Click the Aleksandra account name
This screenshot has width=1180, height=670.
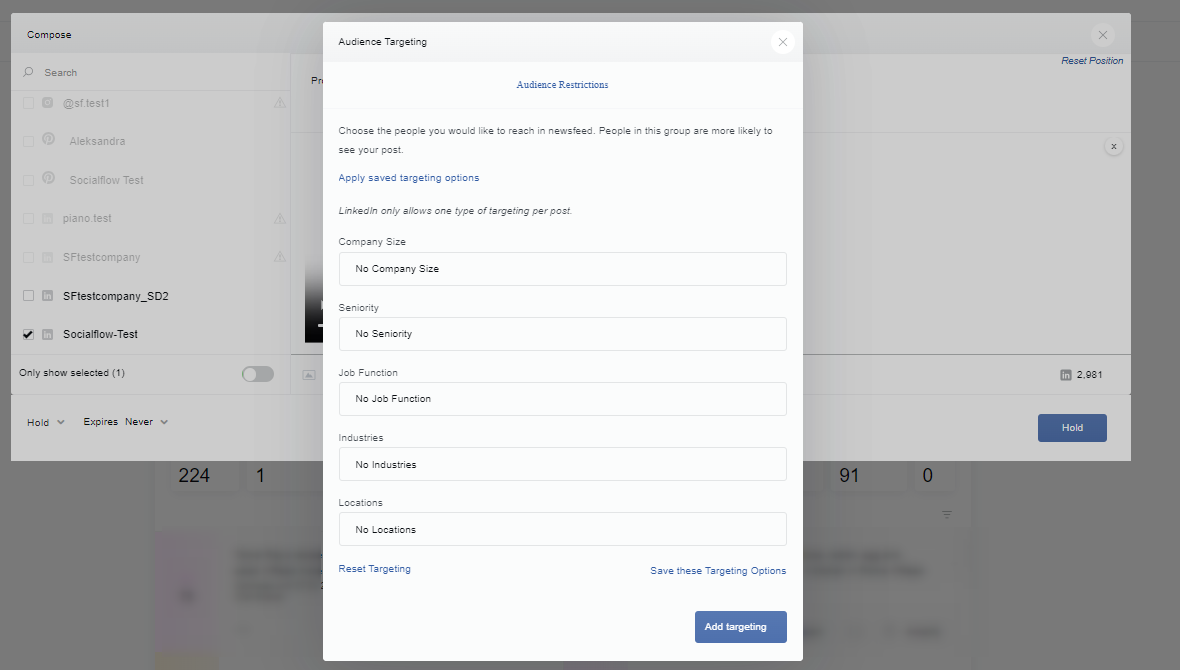click(97, 142)
